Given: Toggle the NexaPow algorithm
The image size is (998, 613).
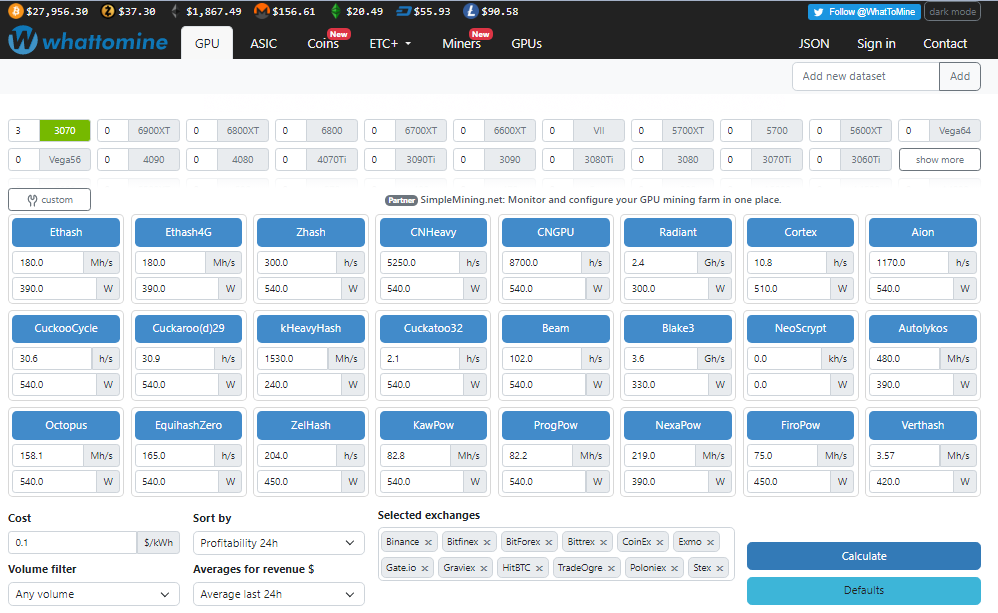Looking at the screenshot, I should tap(678, 425).
